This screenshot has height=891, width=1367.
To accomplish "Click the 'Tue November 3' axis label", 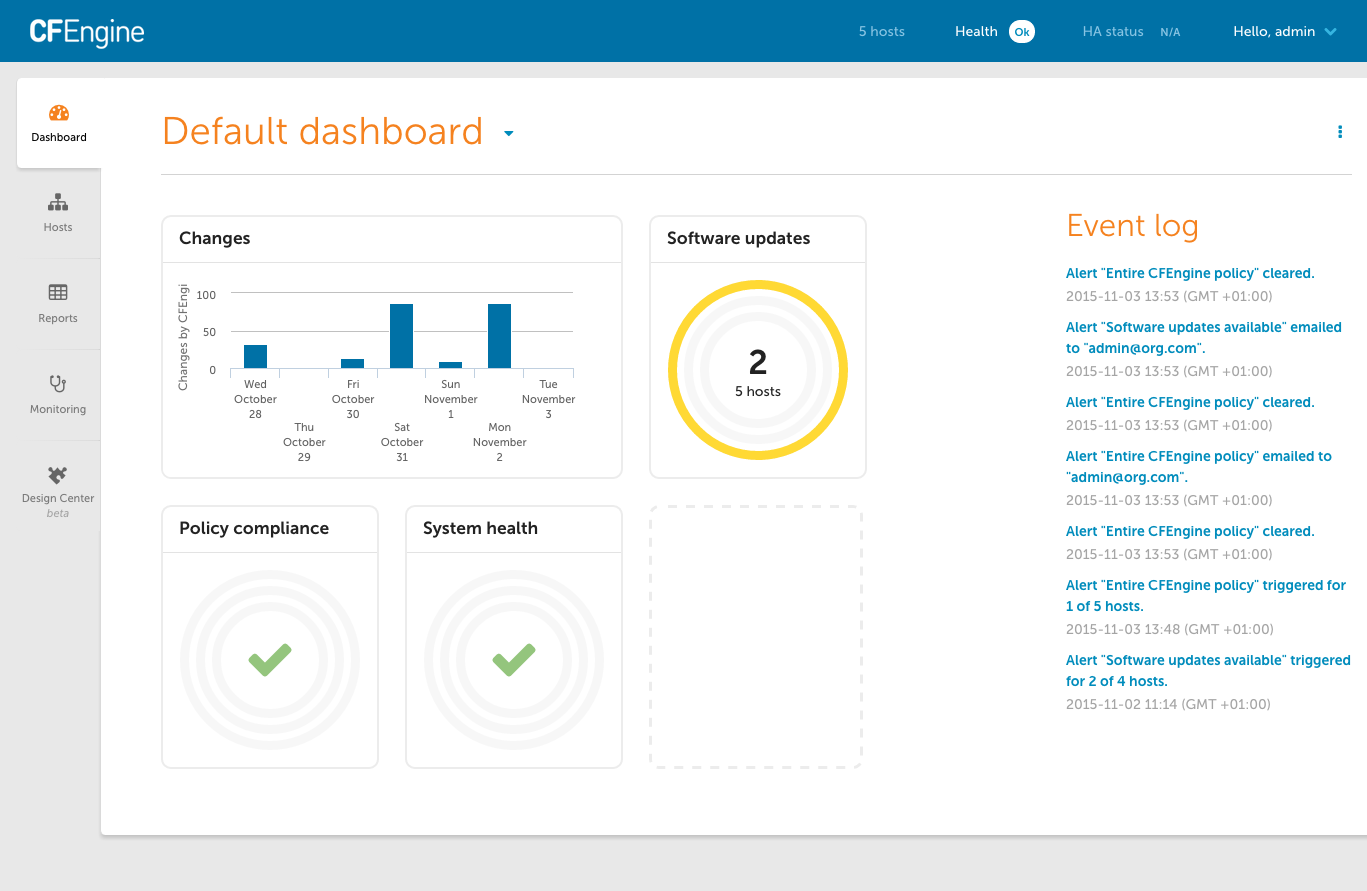I will [x=549, y=399].
